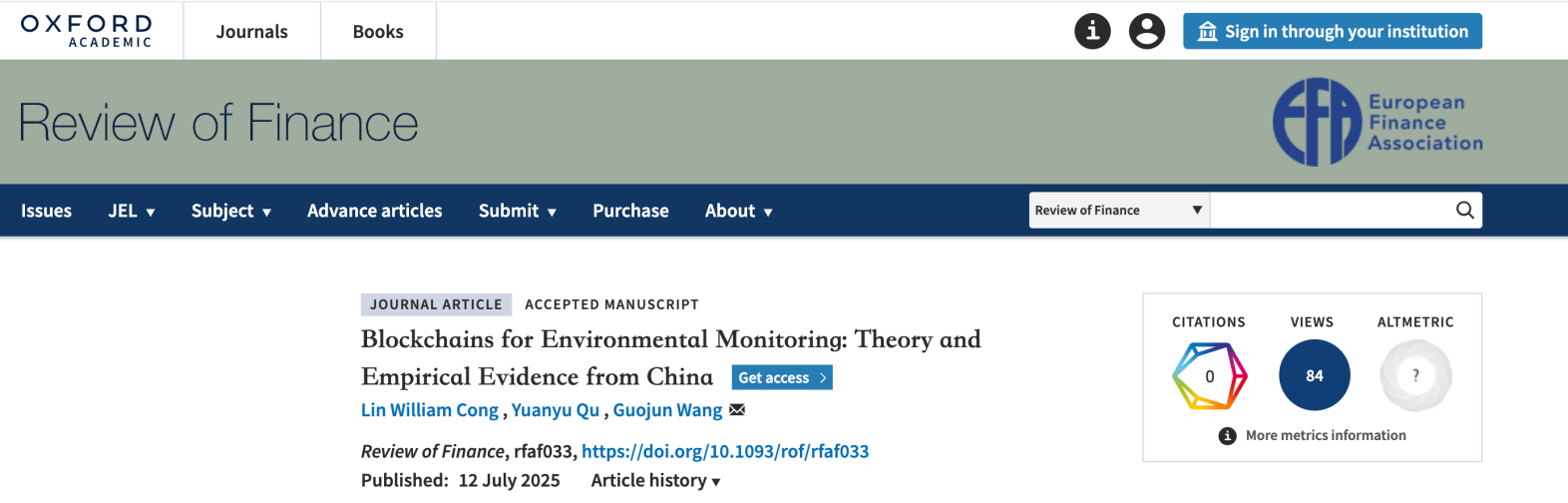The image size is (1568, 503).
Task: Click into the search text field
Action: point(1329,211)
